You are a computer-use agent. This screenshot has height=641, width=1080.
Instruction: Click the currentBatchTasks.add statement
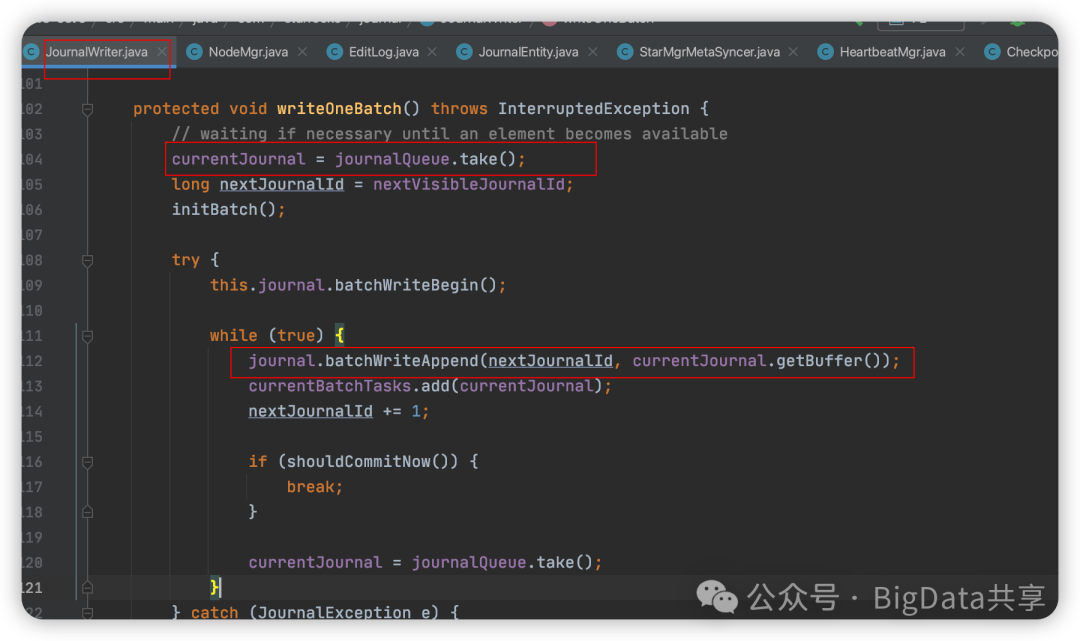pos(430,386)
